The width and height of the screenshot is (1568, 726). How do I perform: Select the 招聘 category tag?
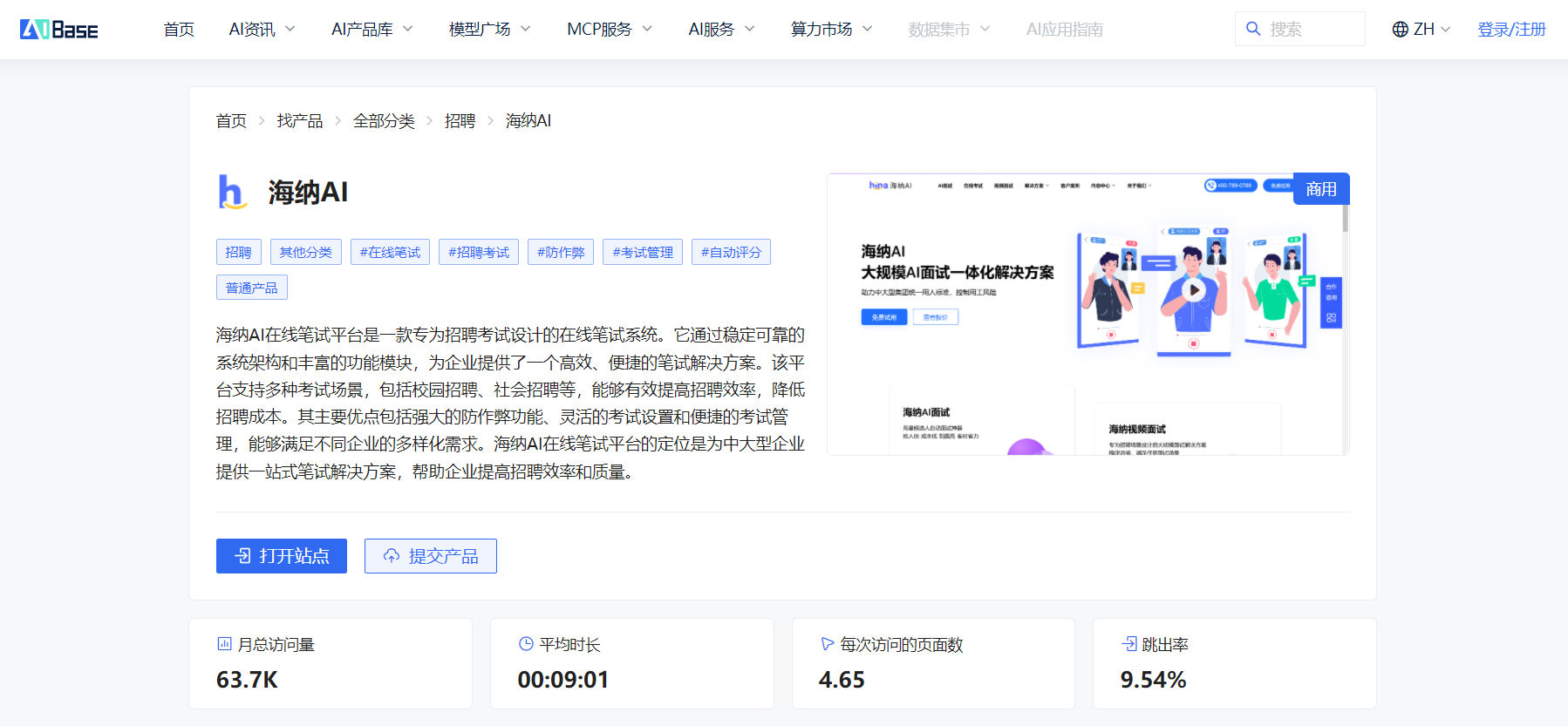(x=238, y=252)
